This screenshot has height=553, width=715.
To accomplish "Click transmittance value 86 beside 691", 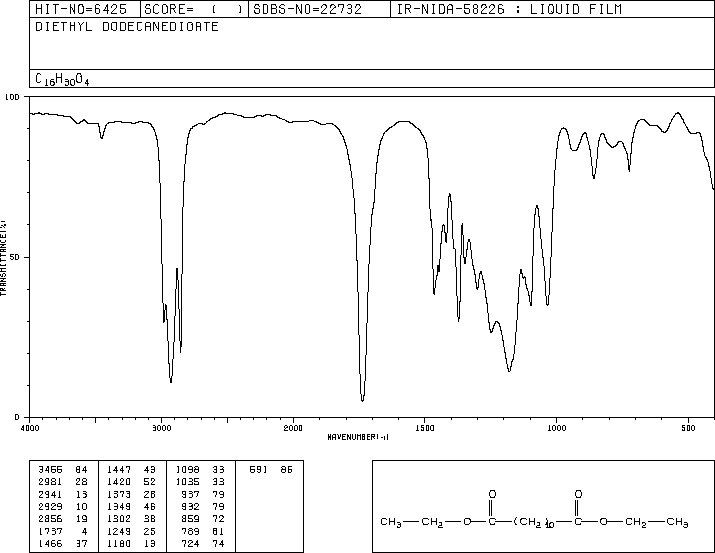I will (286, 470).
